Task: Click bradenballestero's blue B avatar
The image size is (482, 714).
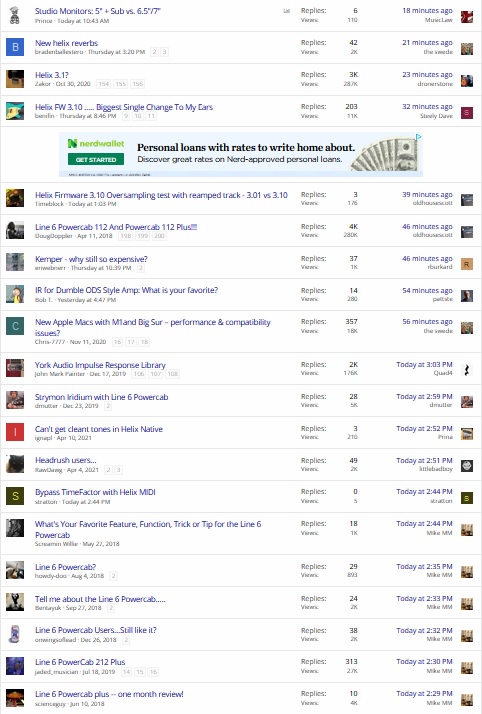Action: [x=15, y=47]
